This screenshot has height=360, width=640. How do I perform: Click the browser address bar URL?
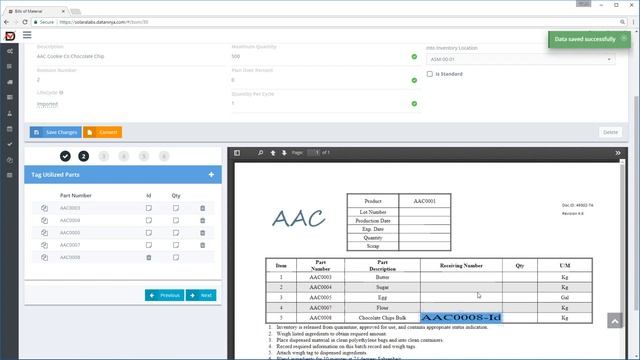pos(104,22)
